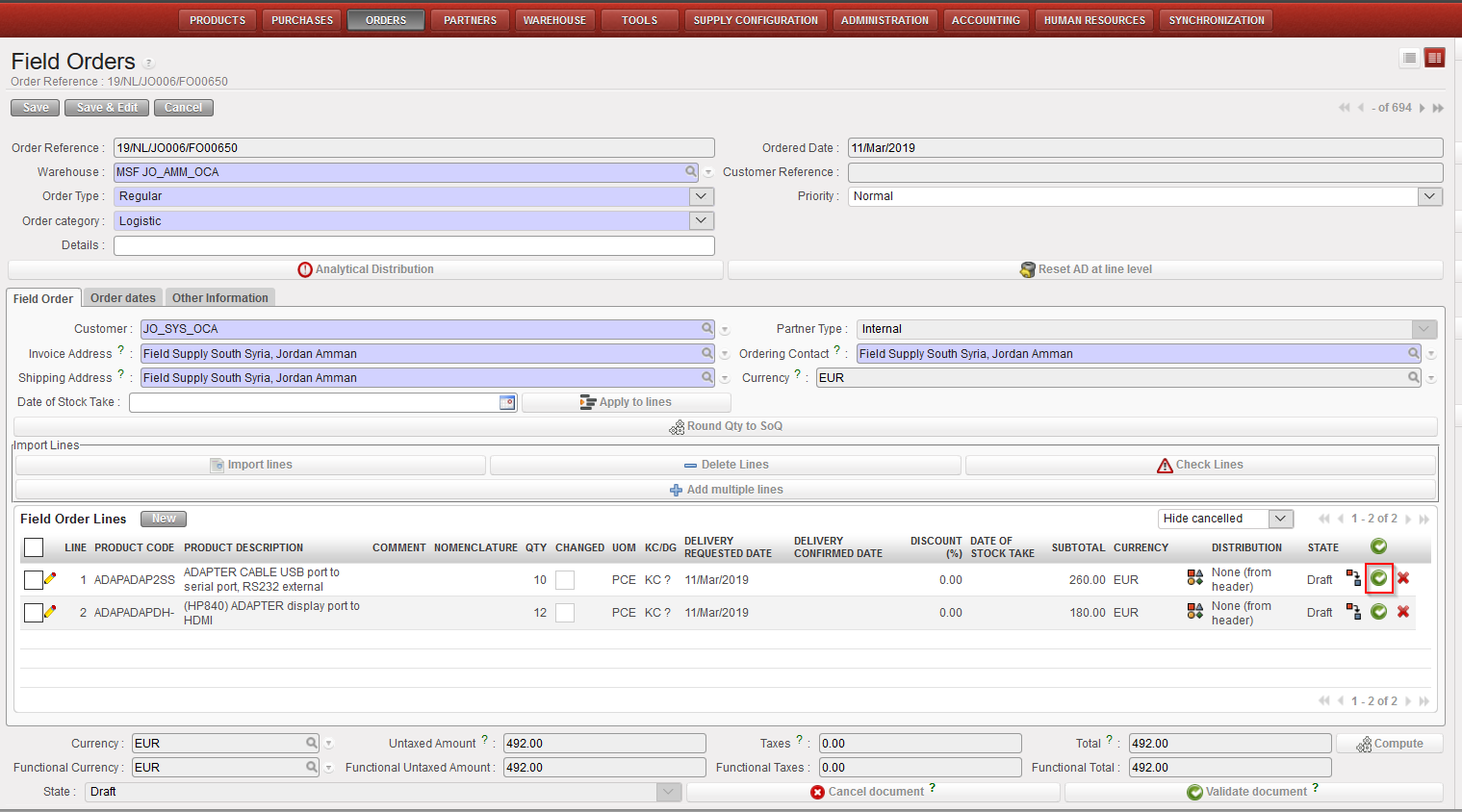Viewport: 1462px width, 812px height.
Task: Click the pencil edit icon on line 1
Action: tap(50, 578)
